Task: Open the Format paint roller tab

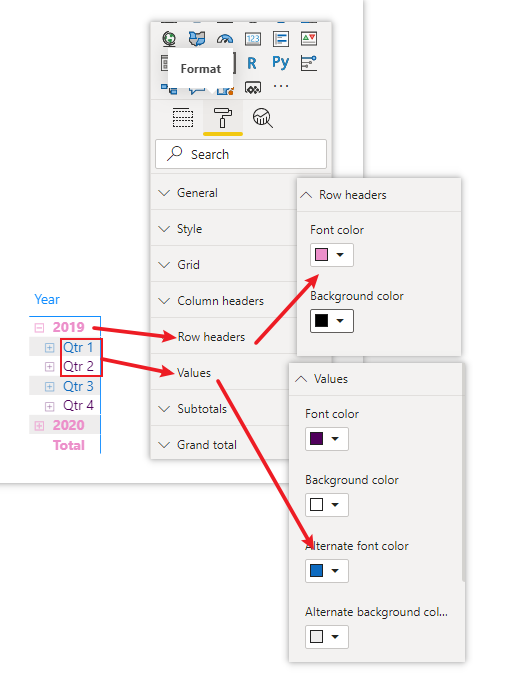Action: (x=222, y=118)
